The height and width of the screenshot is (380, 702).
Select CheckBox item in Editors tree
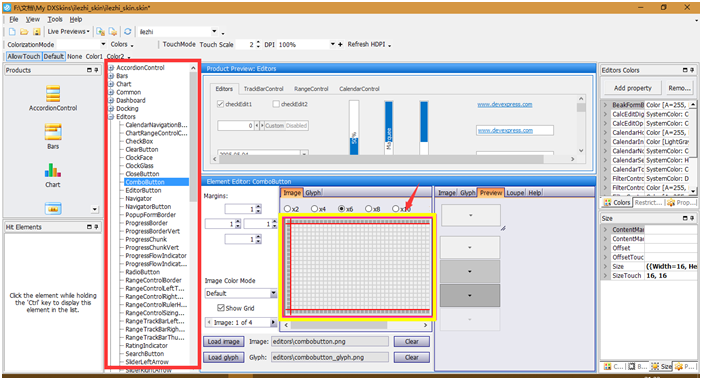pos(139,141)
